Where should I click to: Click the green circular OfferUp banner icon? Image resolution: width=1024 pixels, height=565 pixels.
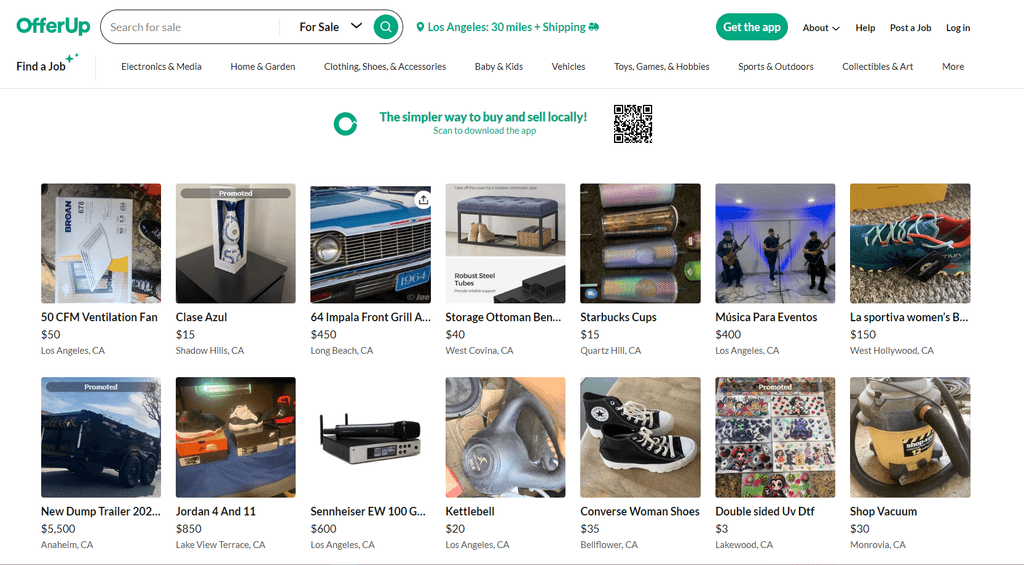(345, 123)
